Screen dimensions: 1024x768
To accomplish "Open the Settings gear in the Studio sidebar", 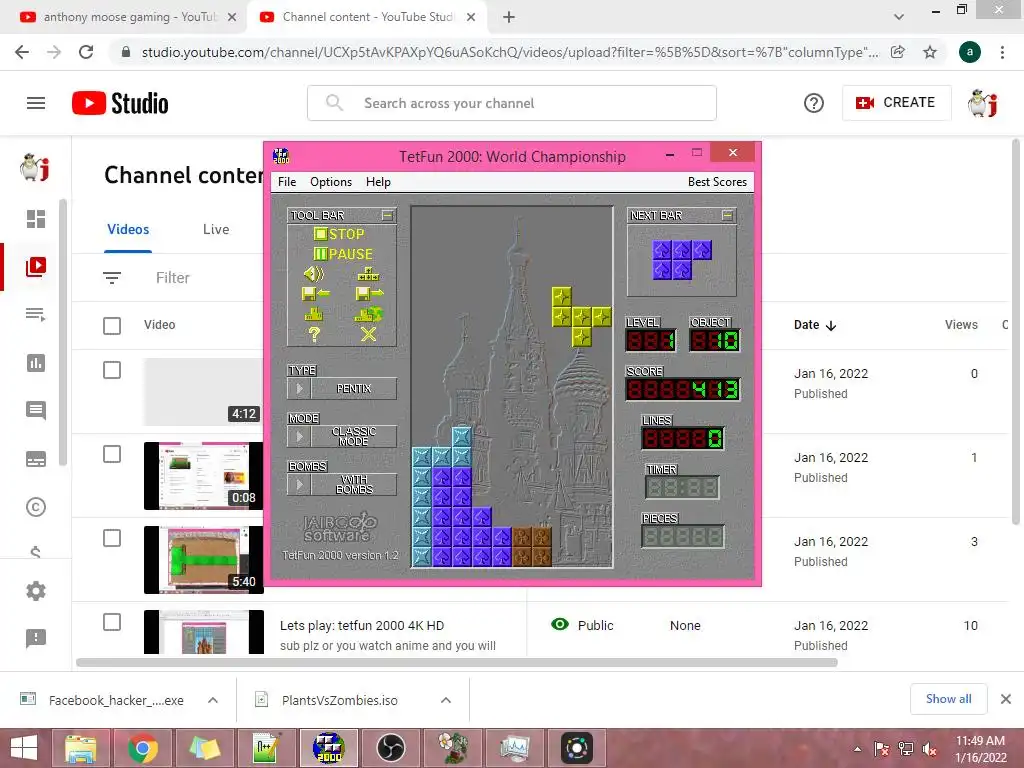I will [36, 591].
